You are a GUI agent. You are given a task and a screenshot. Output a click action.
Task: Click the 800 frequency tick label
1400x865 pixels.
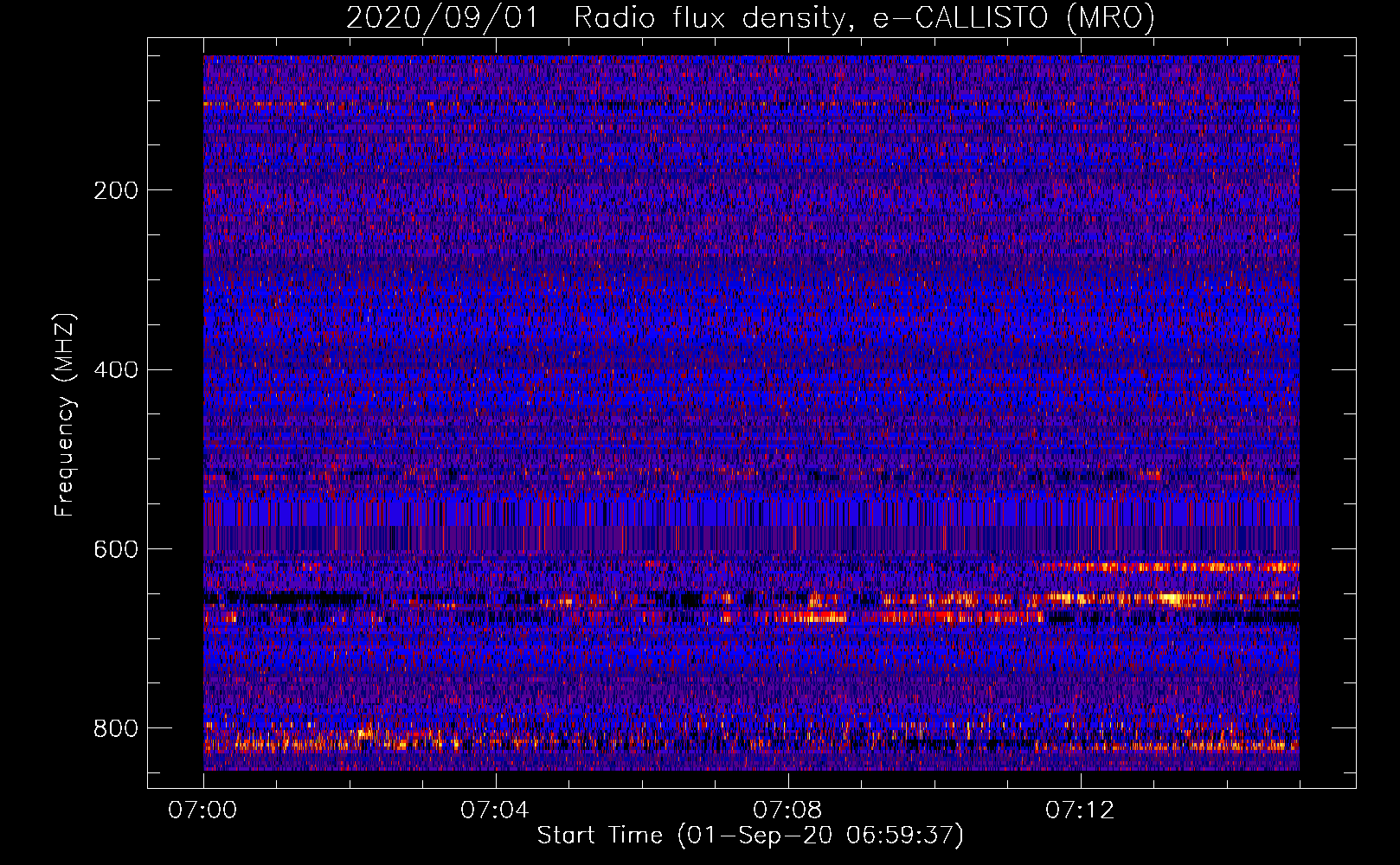(x=116, y=729)
